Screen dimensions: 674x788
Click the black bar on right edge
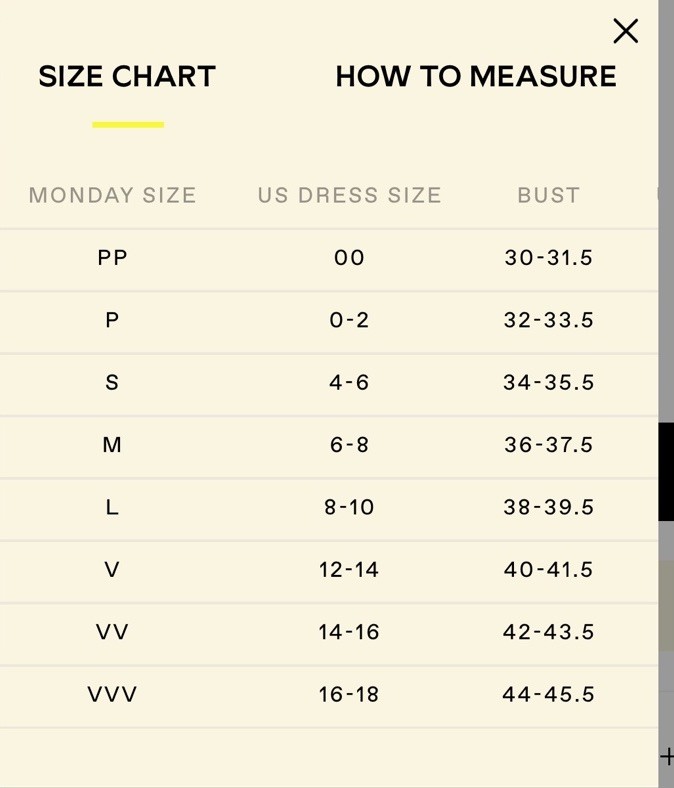pyautogui.click(x=666, y=471)
